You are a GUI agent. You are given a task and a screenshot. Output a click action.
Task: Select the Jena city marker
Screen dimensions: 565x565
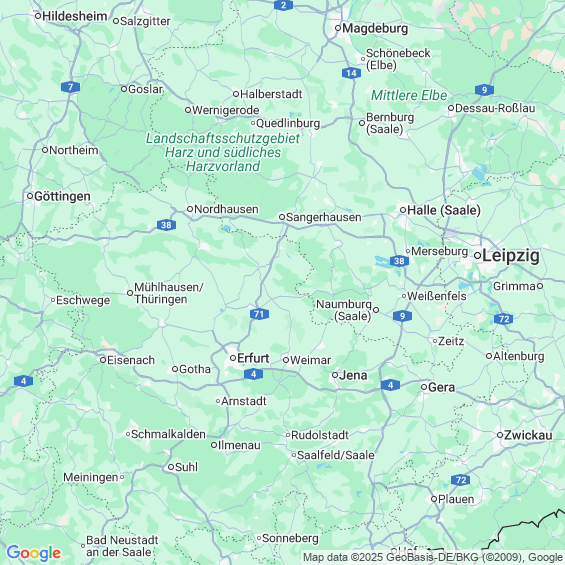(x=335, y=375)
